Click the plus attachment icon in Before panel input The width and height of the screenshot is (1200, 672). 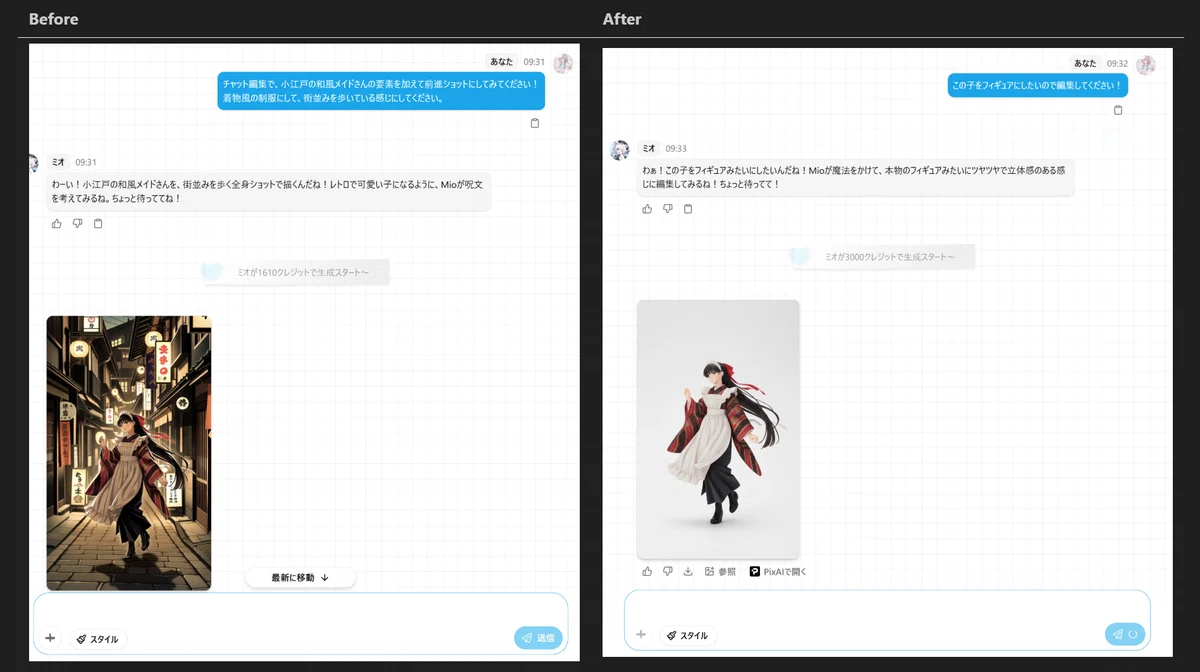point(50,637)
